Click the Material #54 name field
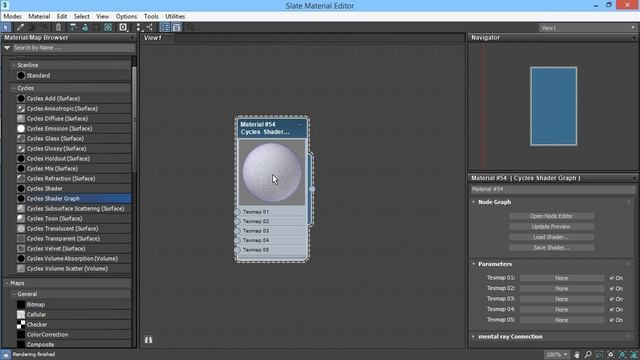 [x=552, y=189]
